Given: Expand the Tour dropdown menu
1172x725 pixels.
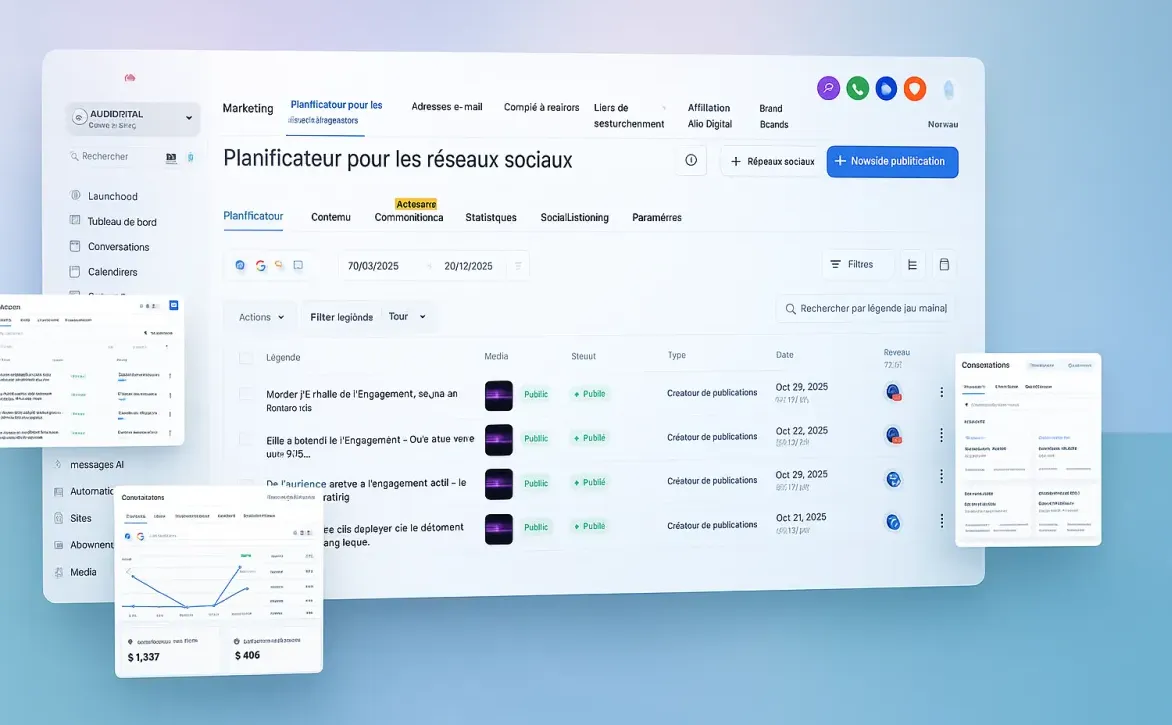Looking at the screenshot, I should coord(406,316).
